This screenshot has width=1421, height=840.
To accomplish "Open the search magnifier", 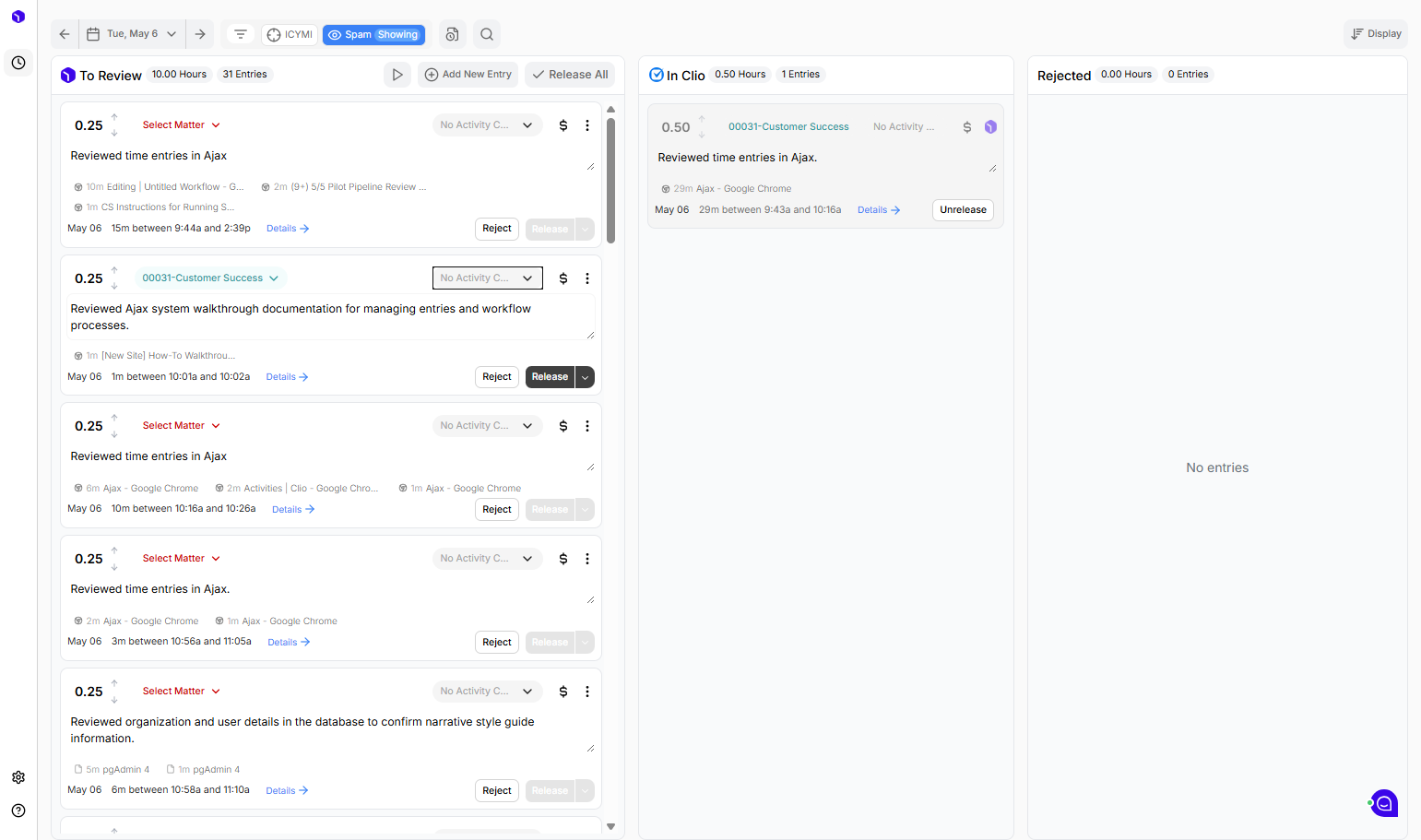I will point(487,34).
